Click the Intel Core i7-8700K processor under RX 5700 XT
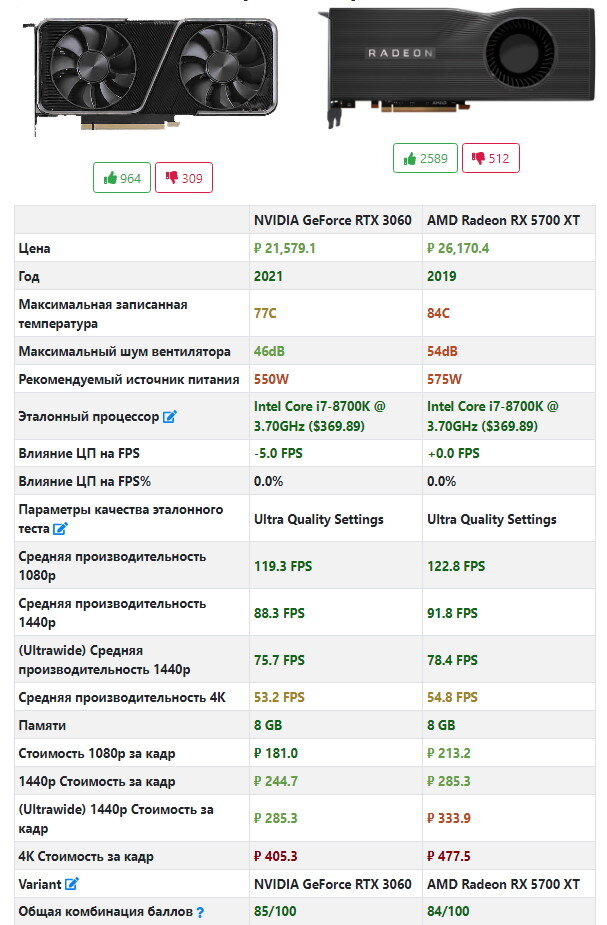Image resolution: width=607 pixels, height=925 pixels. pos(493,416)
